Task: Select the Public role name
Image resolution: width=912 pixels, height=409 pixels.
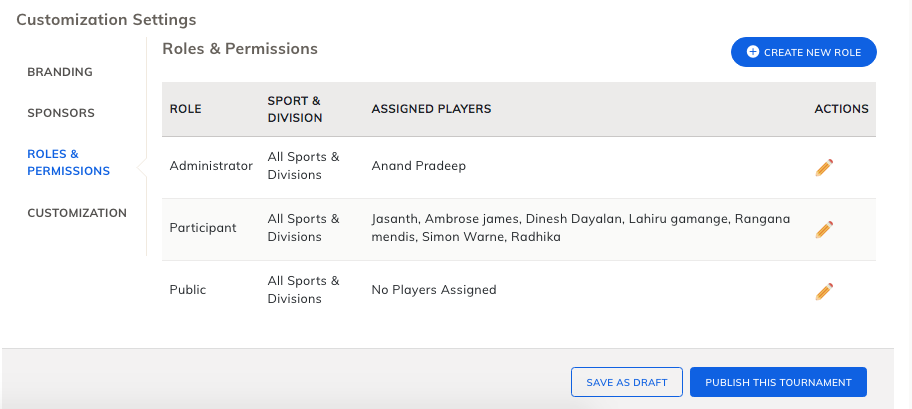Action: click(x=188, y=290)
